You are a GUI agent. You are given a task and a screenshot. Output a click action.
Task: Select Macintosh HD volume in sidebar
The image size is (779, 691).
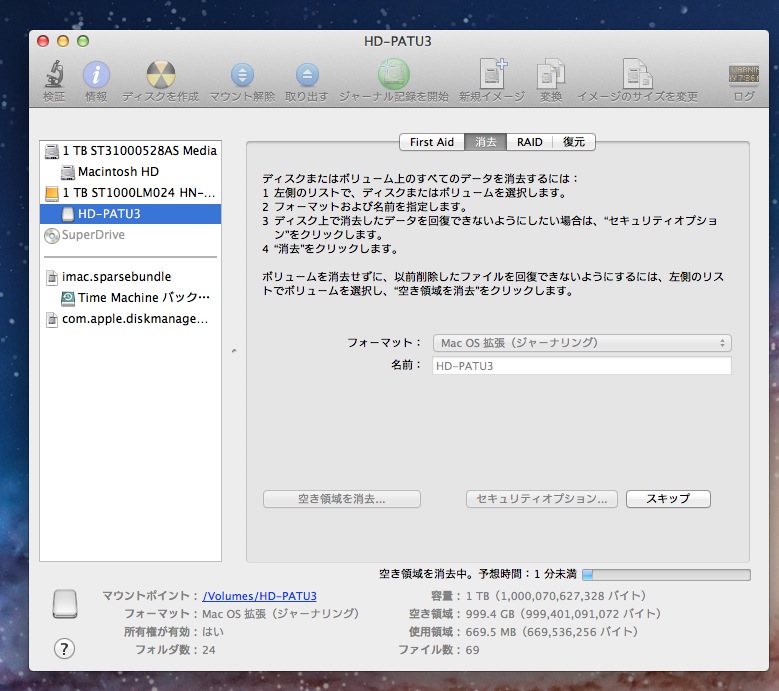[x=131, y=172]
